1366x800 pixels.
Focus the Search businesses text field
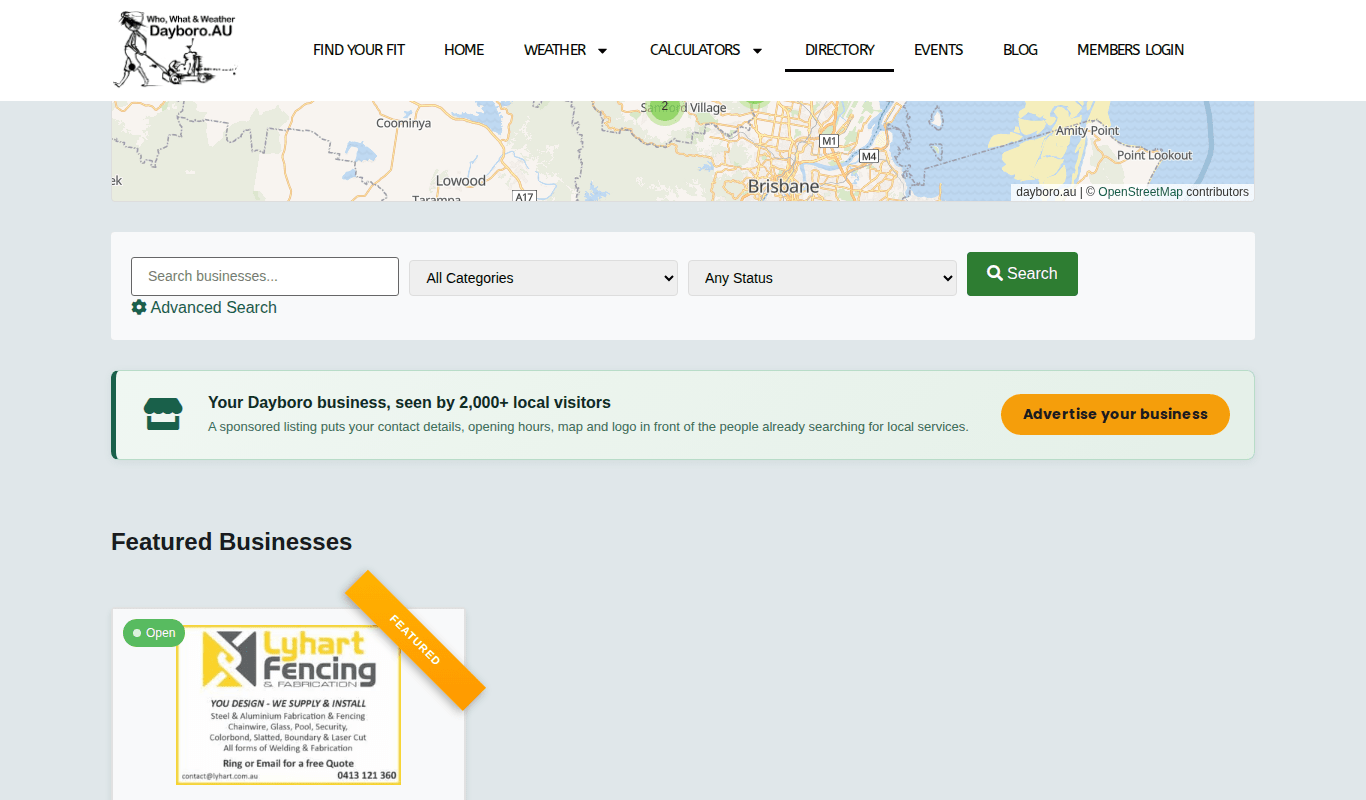[x=265, y=276]
